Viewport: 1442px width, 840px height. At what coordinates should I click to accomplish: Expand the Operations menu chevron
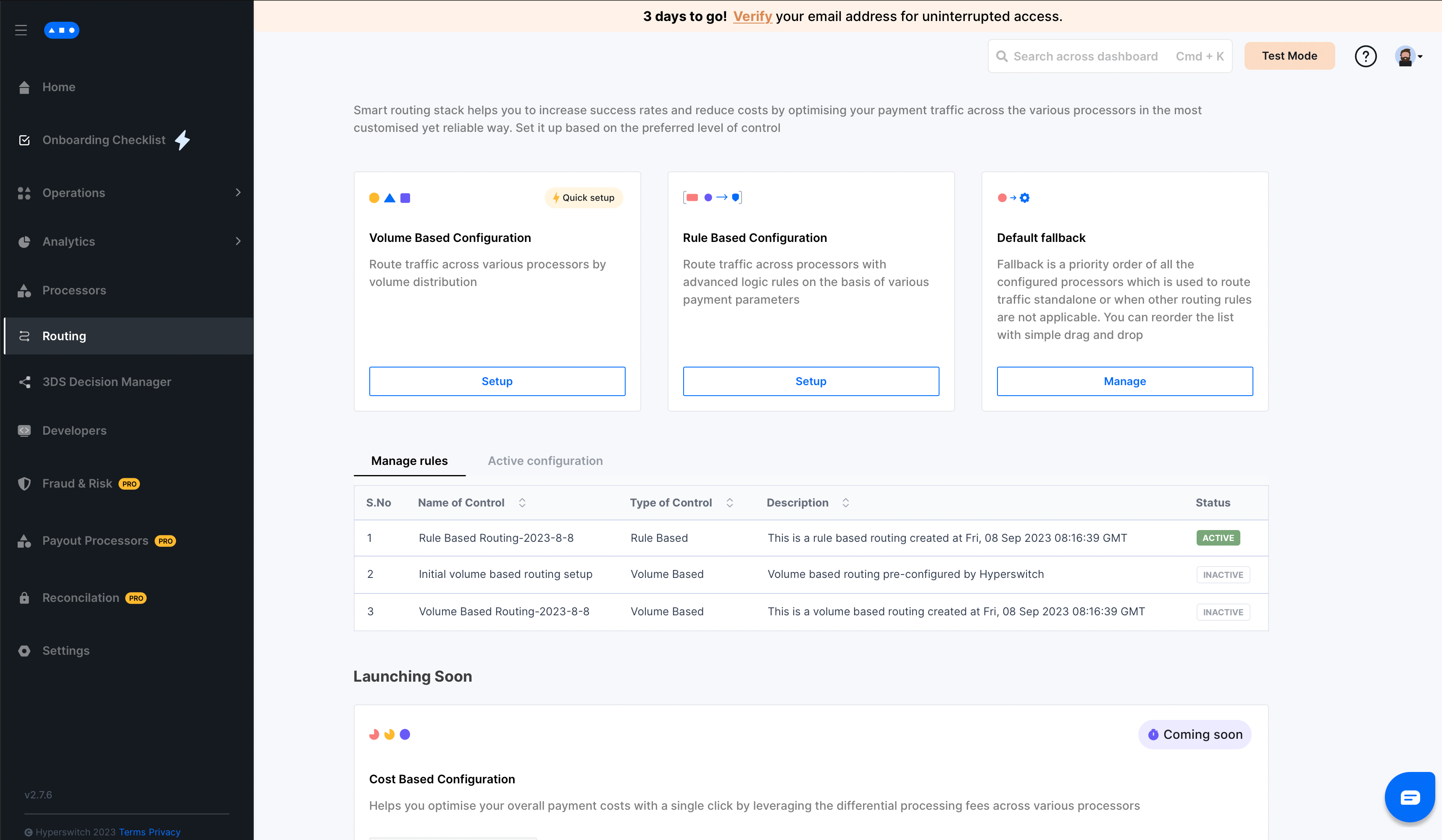[x=238, y=193]
